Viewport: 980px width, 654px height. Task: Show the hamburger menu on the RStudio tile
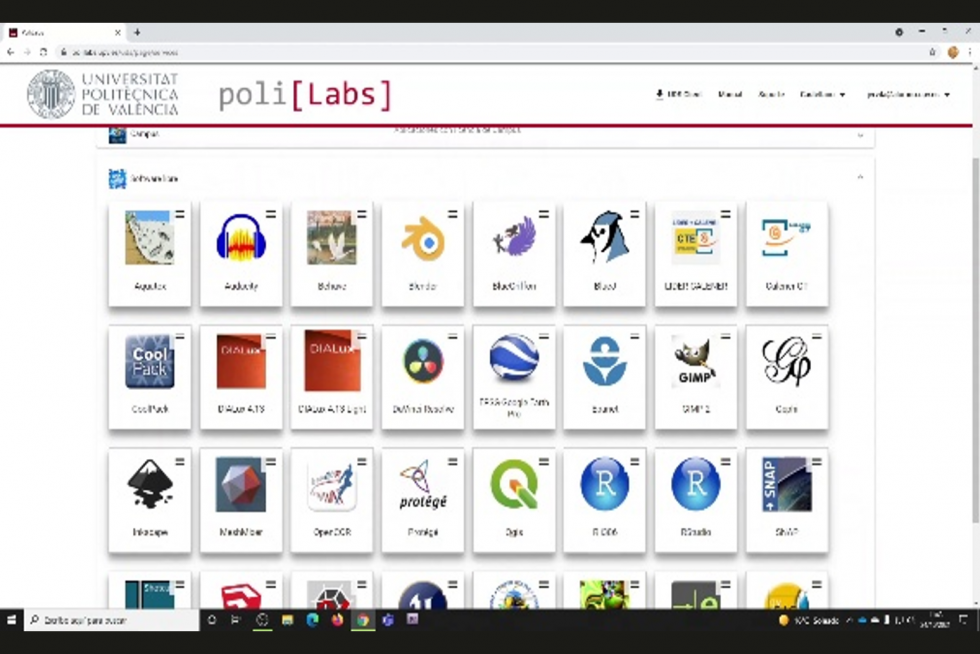(x=726, y=462)
